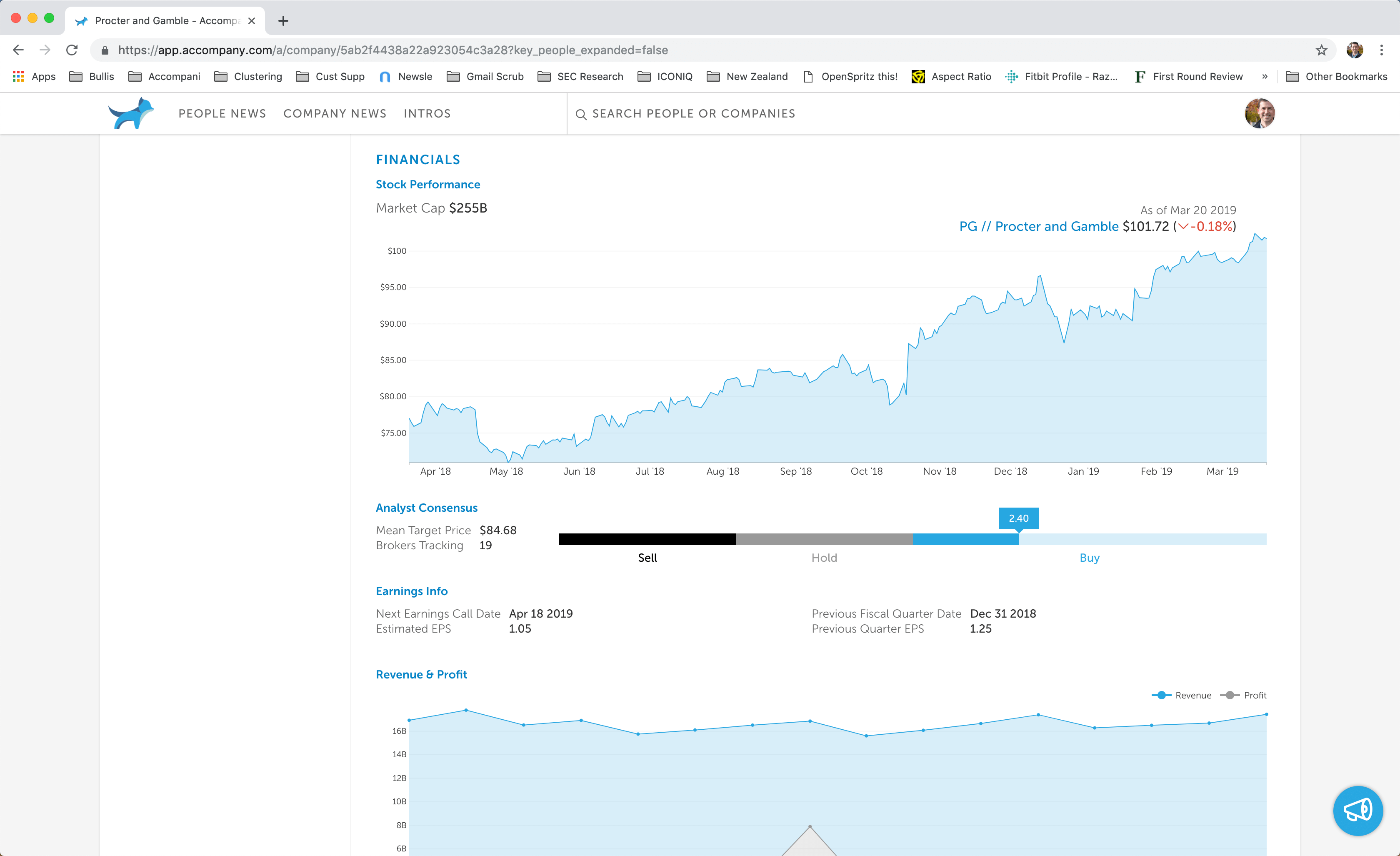Open the ICONIQ bookmark folder
The height and width of the screenshot is (856, 1400).
pyautogui.click(x=665, y=76)
